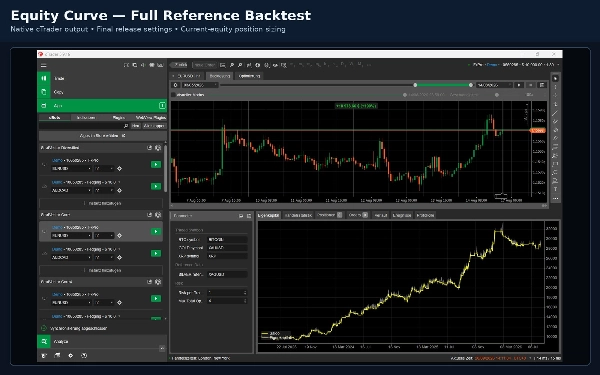
Task: Click the load icon in Parameters header
Action: [249, 216]
